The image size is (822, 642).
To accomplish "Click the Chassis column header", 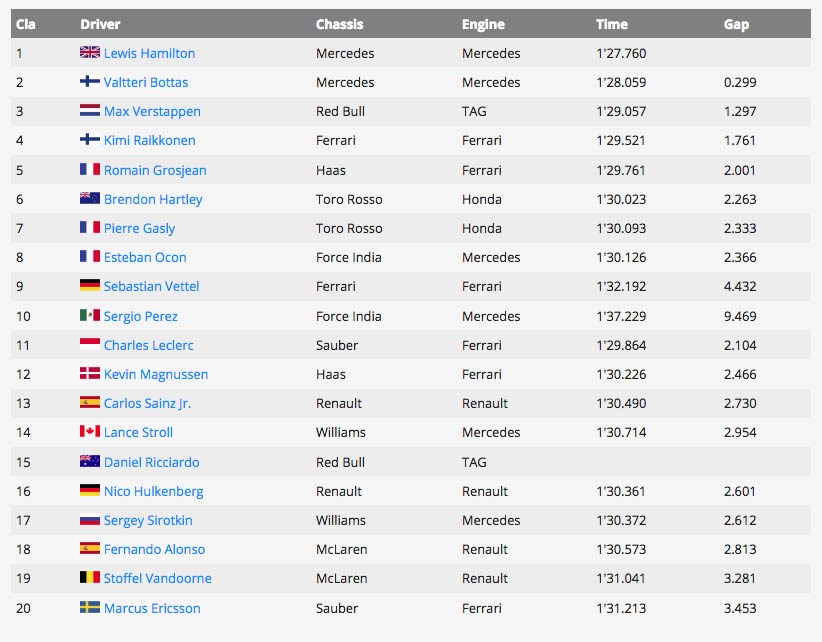I will pyautogui.click(x=339, y=24).
